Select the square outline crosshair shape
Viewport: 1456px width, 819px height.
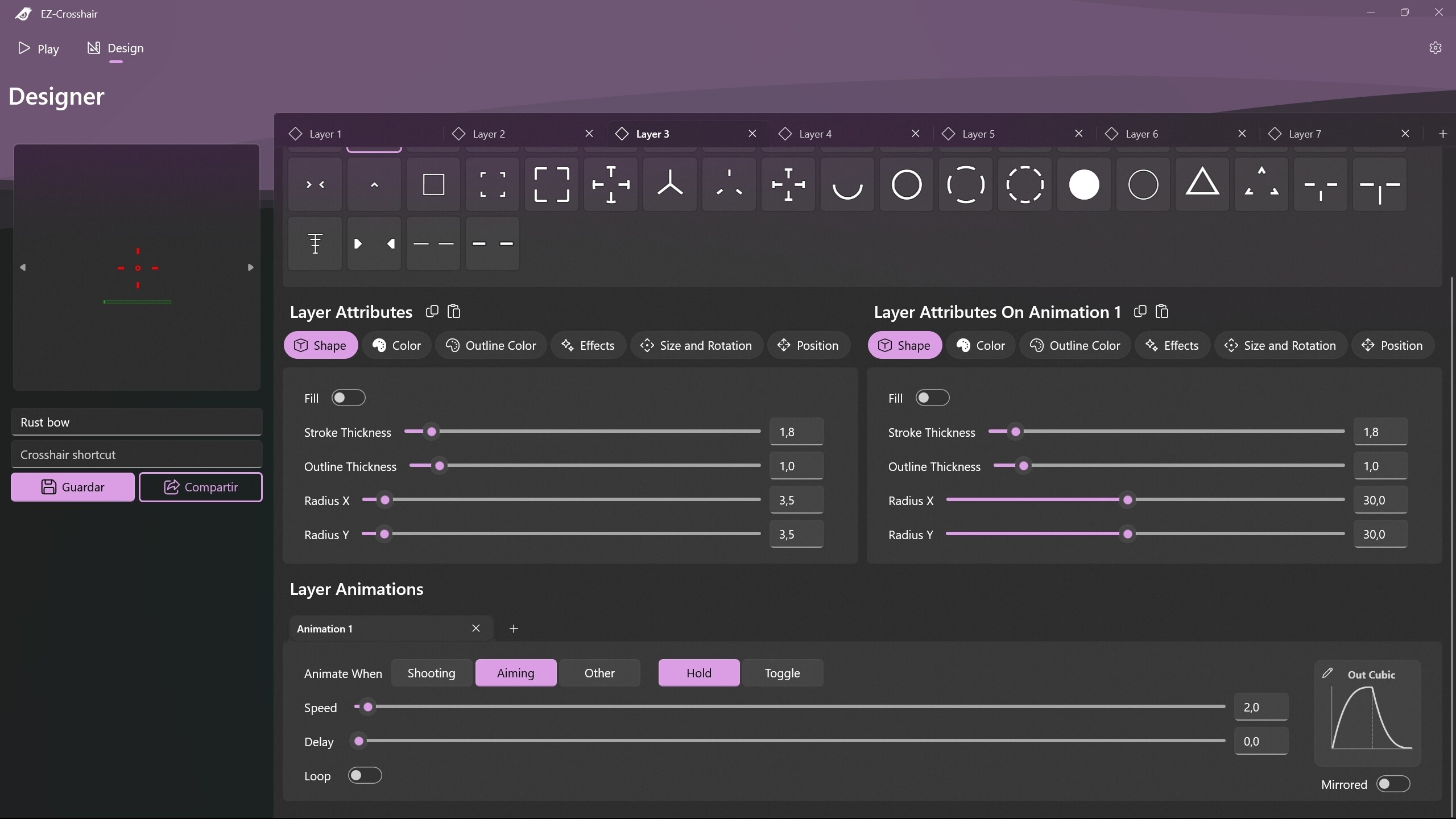click(433, 184)
